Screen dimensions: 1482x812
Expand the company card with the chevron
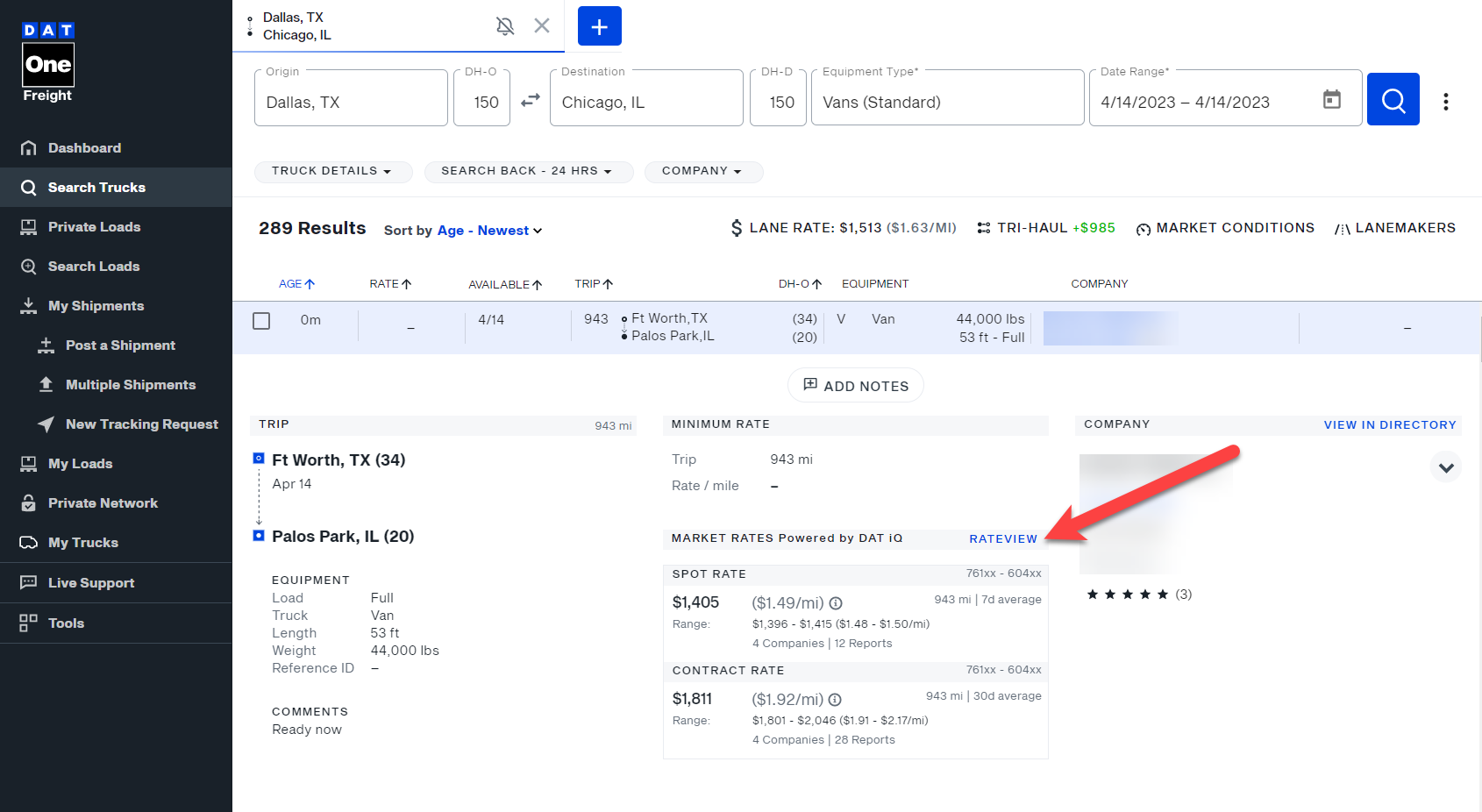pyautogui.click(x=1446, y=467)
